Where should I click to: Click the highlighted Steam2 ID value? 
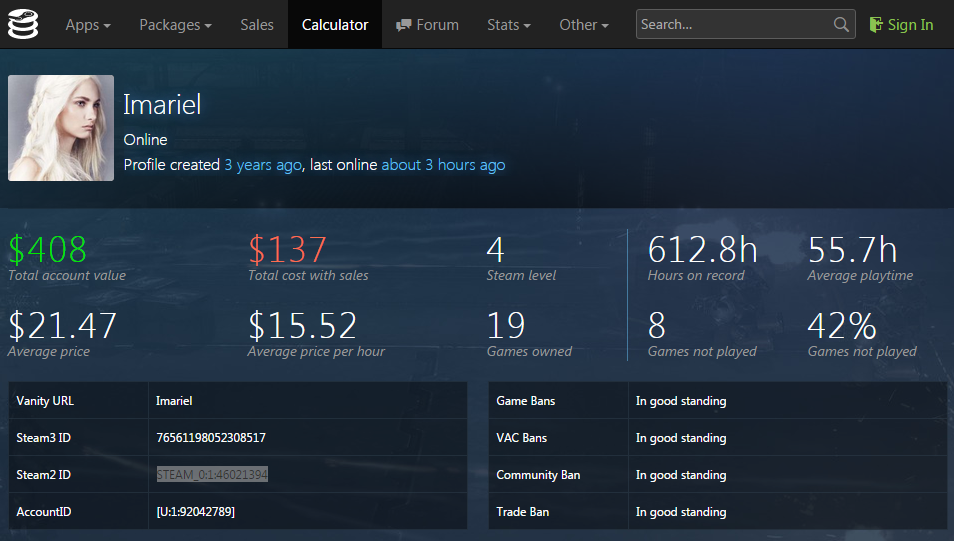point(212,475)
